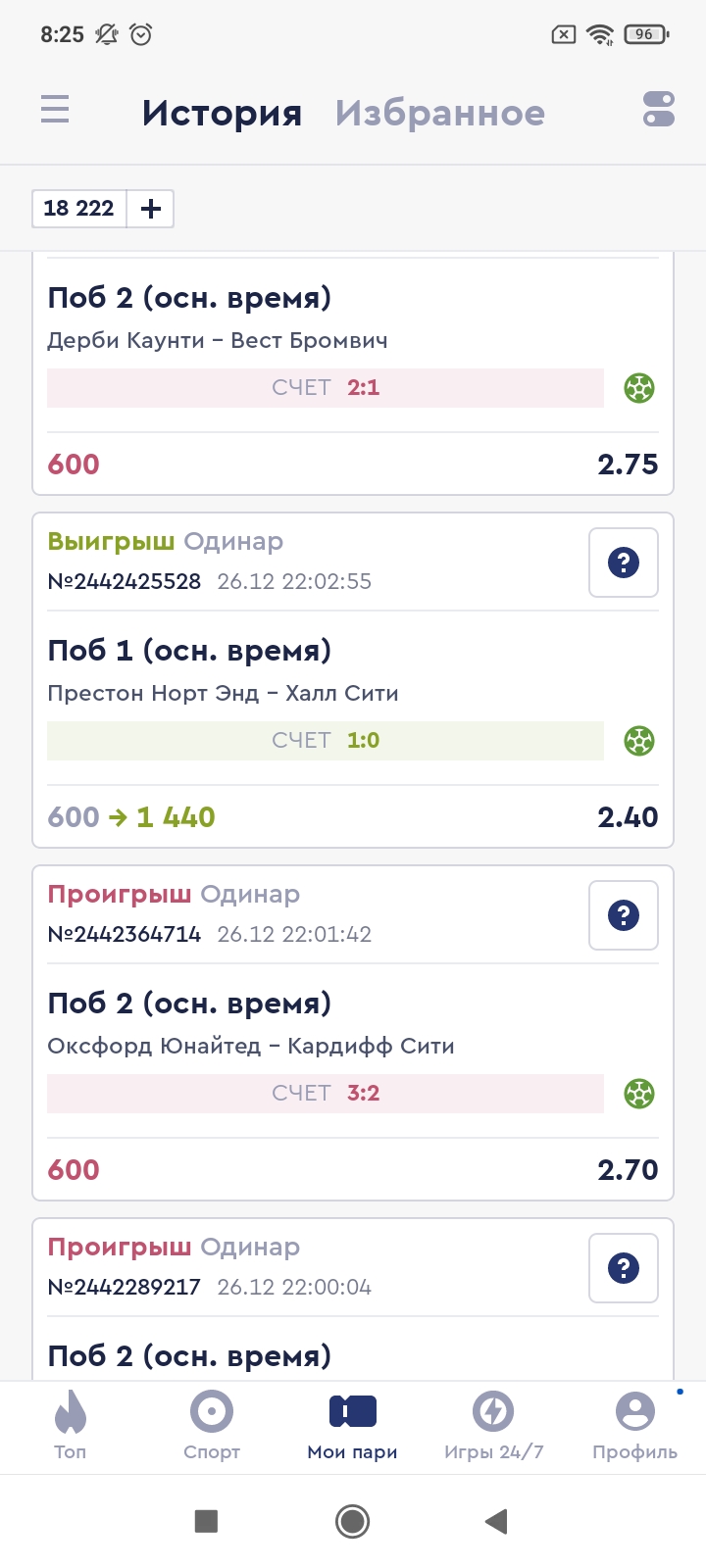Tap the plus button to add funds
The image size is (706, 1568).
pyautogui.click(x=151, y=209)
